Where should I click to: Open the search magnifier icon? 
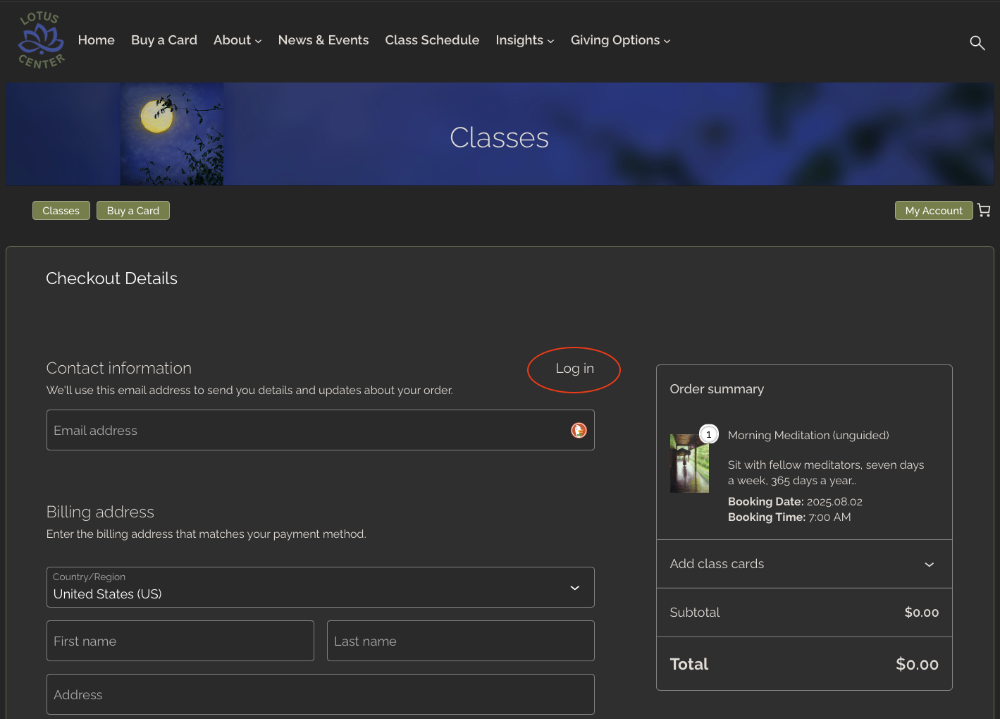(977, 42)
